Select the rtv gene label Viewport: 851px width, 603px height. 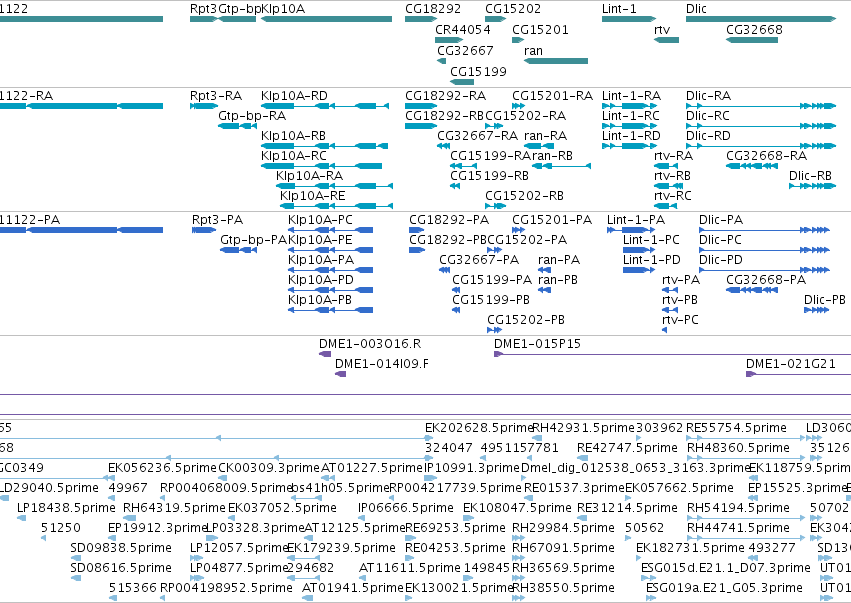pos(662,29)
